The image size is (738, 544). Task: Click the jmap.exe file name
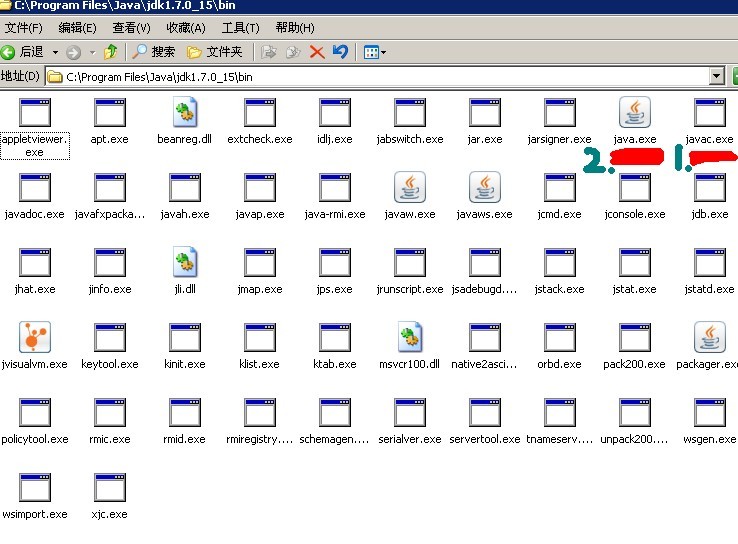[259, 289]
